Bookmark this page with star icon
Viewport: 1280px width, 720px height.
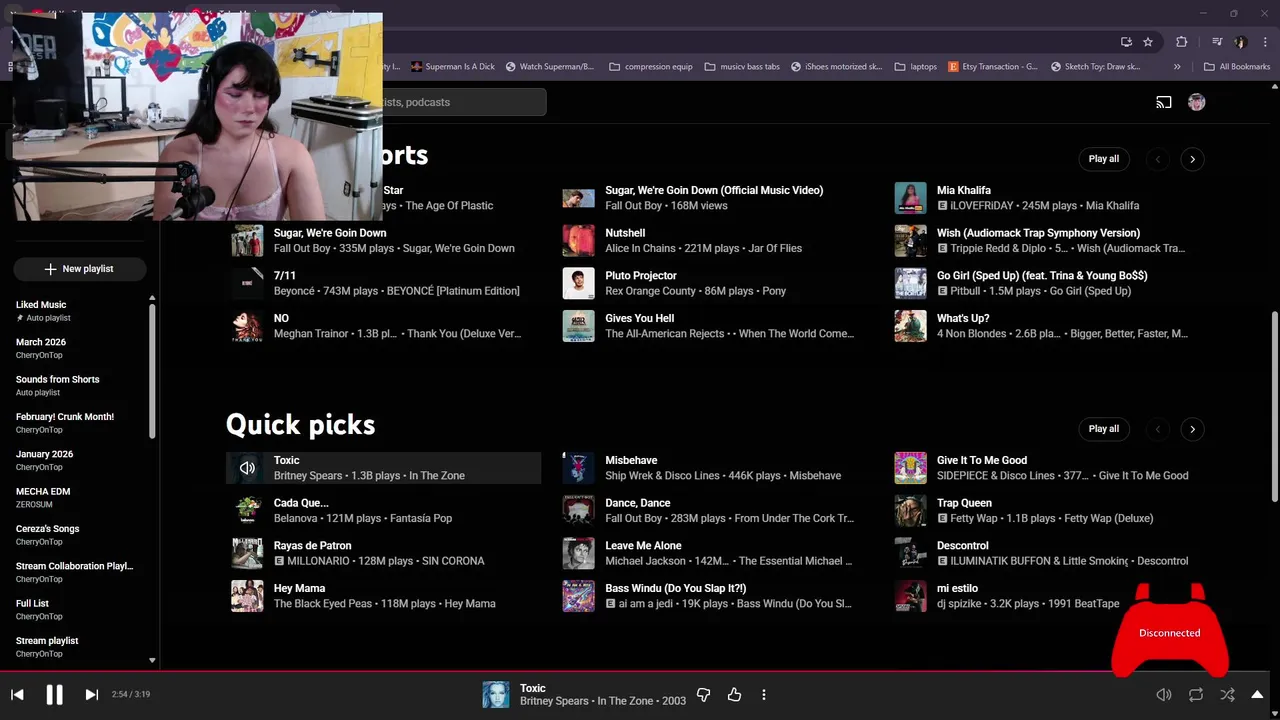[x=1148, y=42]
